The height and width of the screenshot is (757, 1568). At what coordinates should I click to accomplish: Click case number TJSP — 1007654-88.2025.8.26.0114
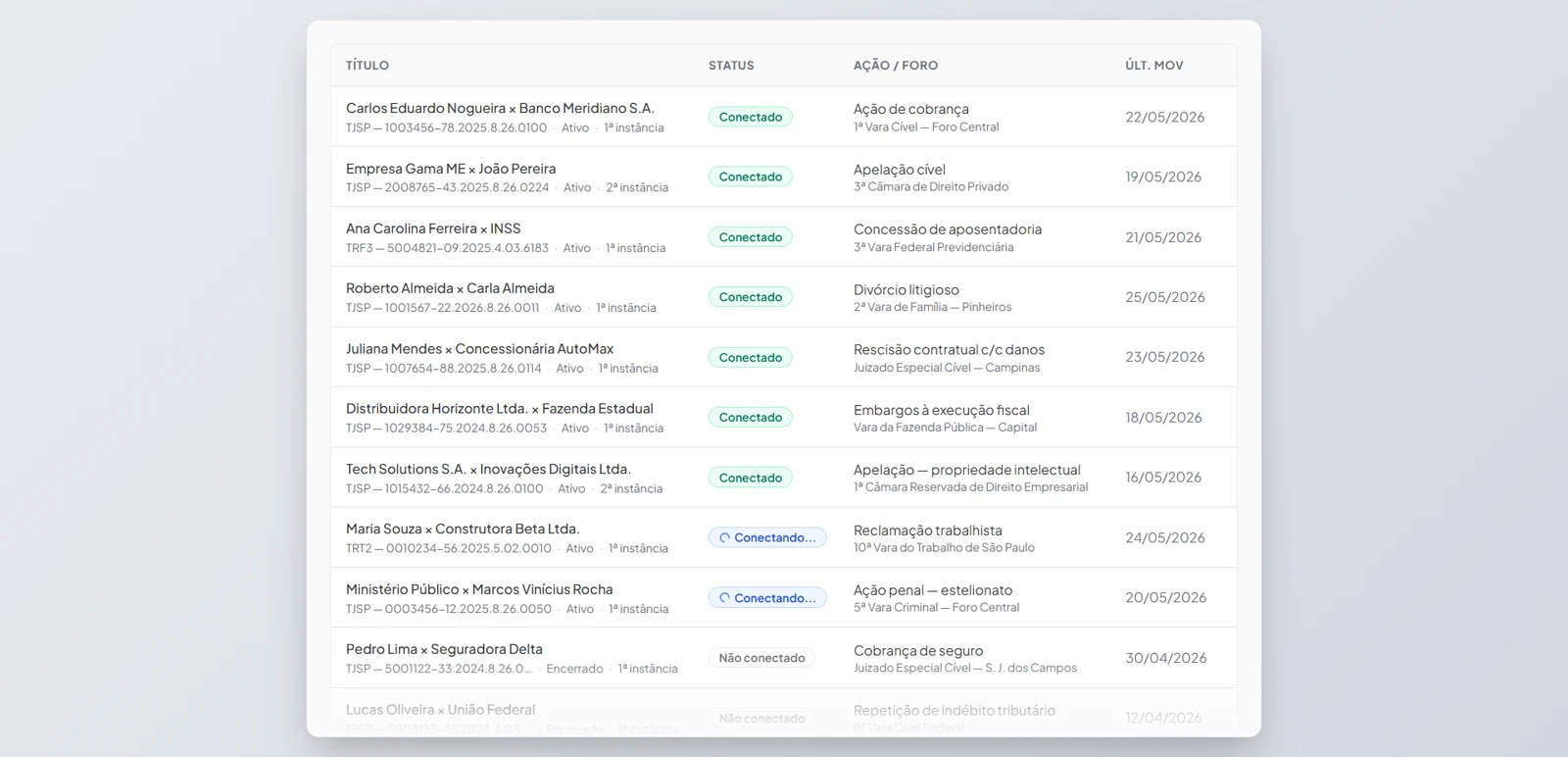444,369
